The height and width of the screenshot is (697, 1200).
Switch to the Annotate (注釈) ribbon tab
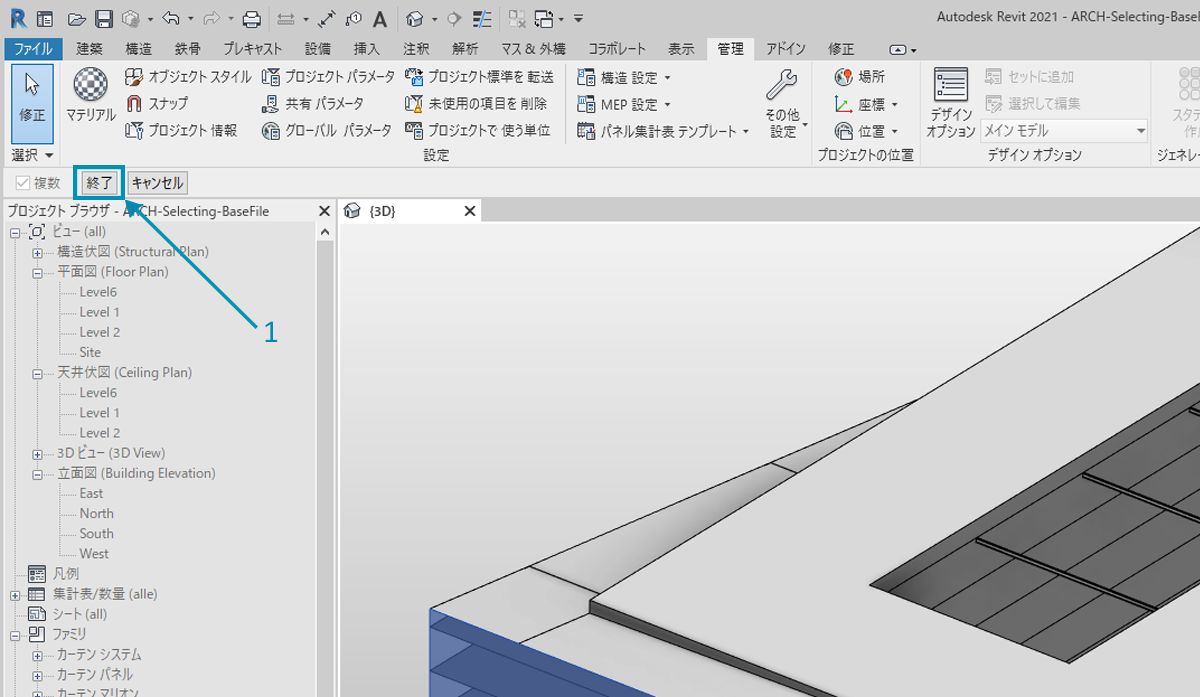coord(416,49)
